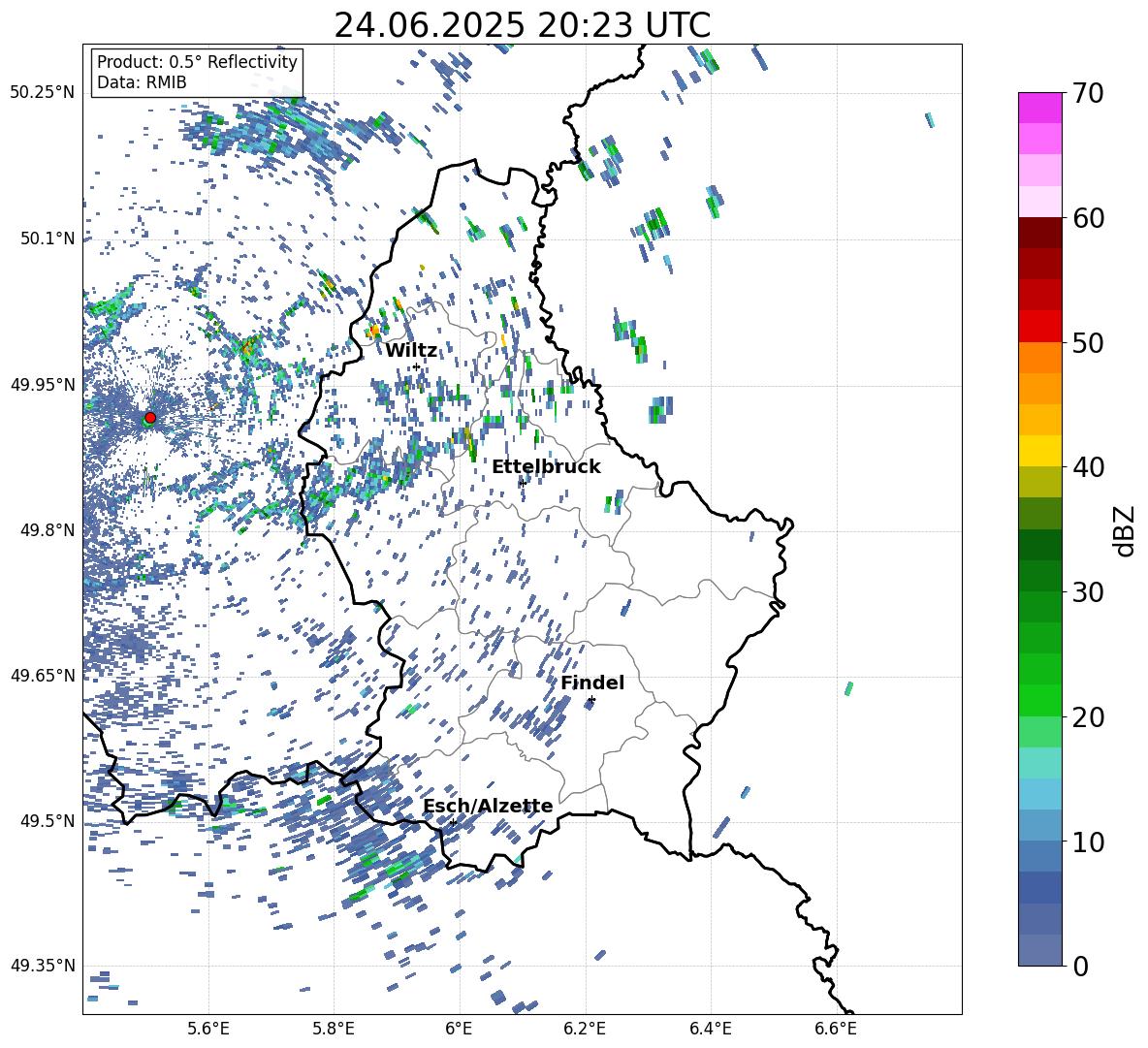Click the 6°E longitude label

coord(459,1029)
